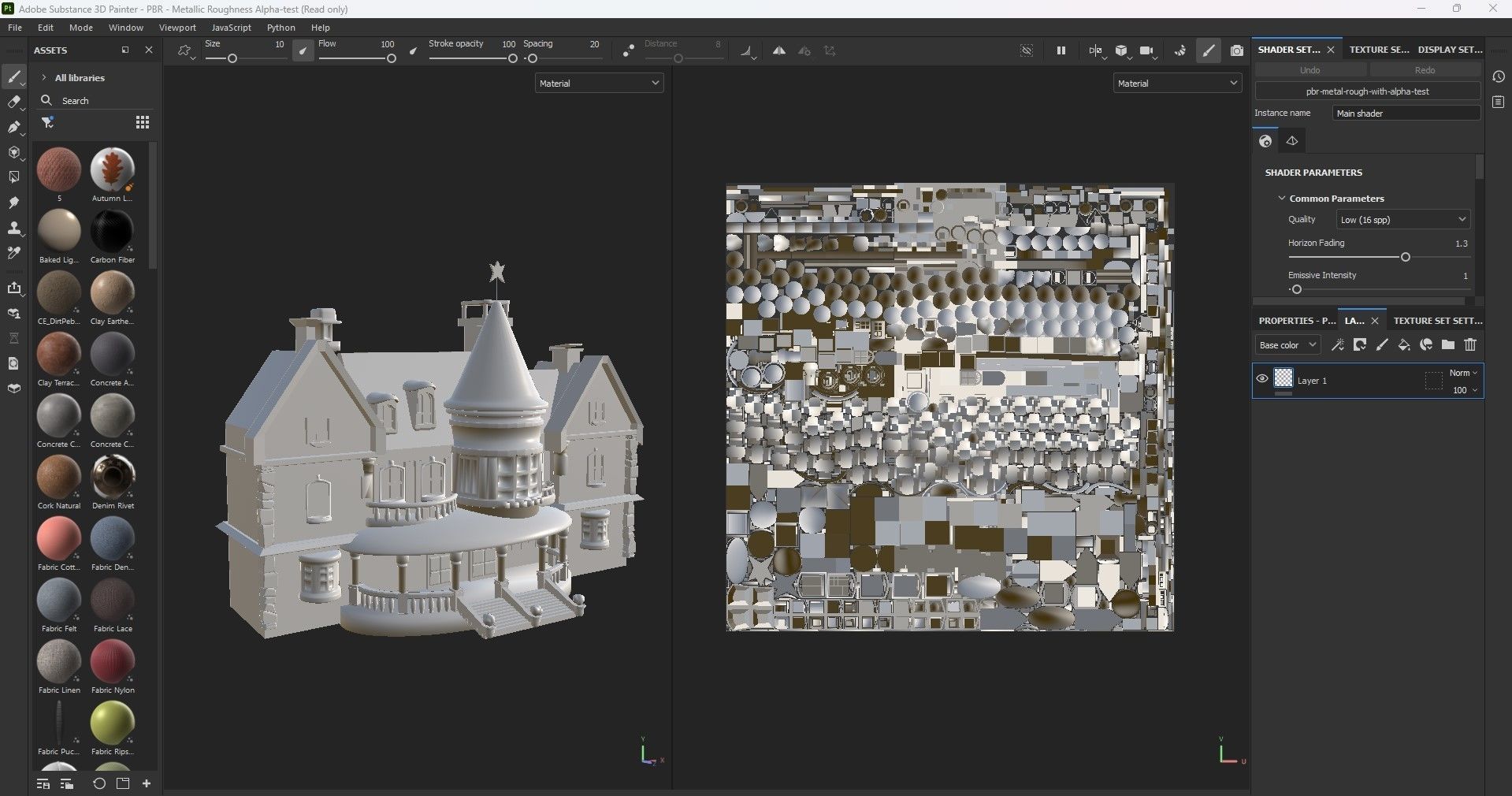Open the Log panel icon below History
The height and width of the screenshot is (796, 1512).
point(1498,102)
